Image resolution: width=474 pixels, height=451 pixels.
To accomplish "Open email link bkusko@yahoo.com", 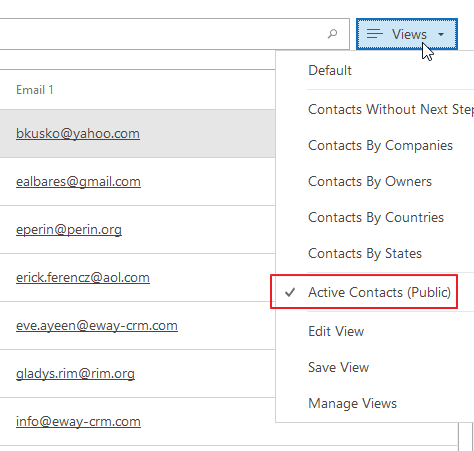I will click(x=78, y=134).
